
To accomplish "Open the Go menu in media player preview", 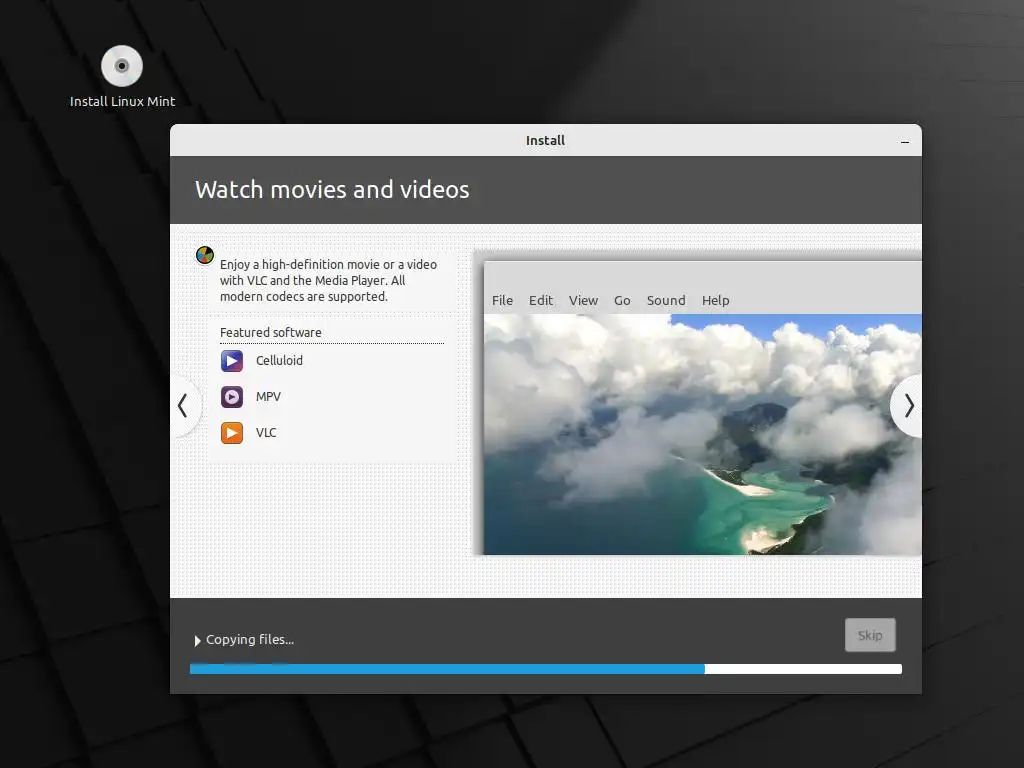I will [x=622, y=300].
